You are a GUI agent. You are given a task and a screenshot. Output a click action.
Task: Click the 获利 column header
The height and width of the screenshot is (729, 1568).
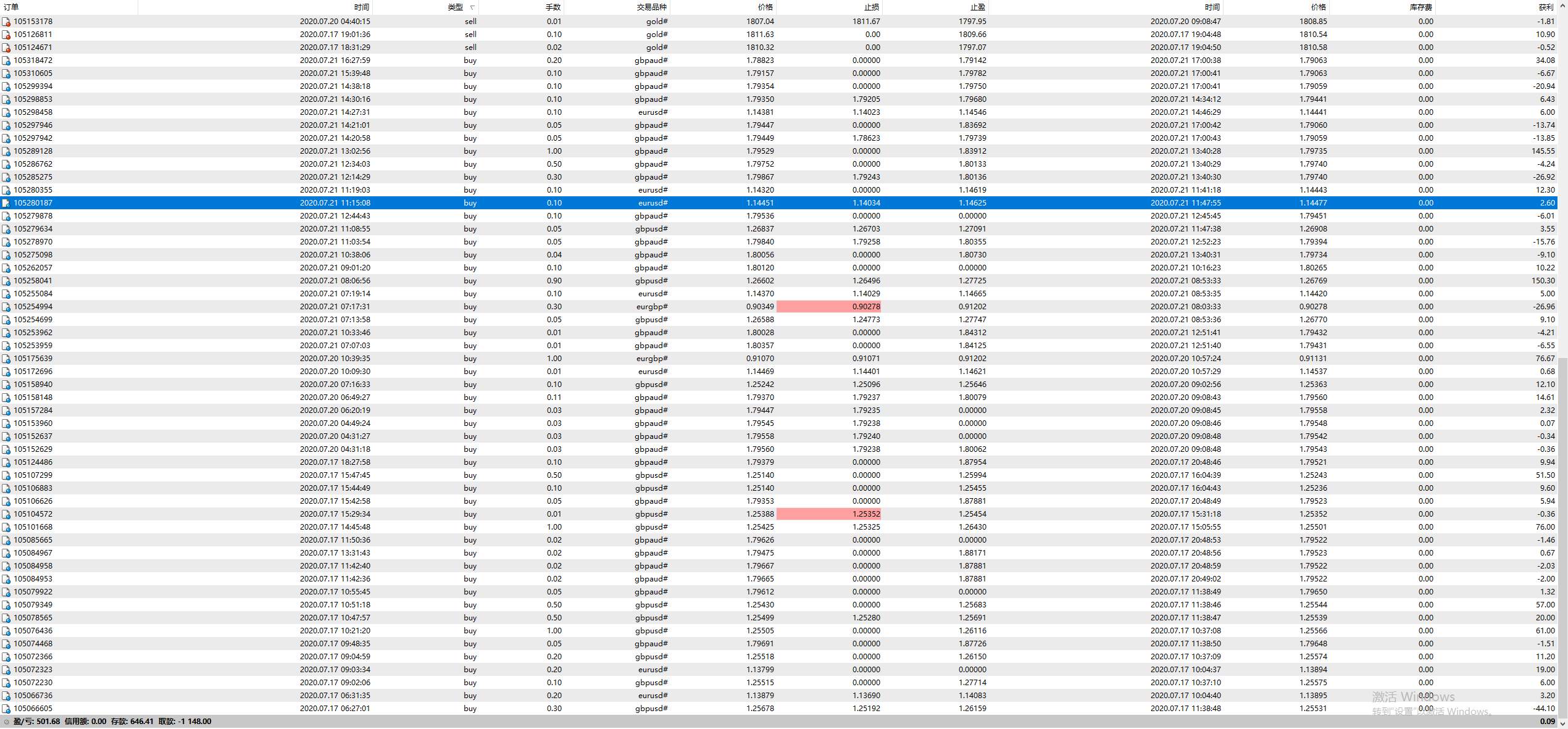click(x=1545, y=7)
